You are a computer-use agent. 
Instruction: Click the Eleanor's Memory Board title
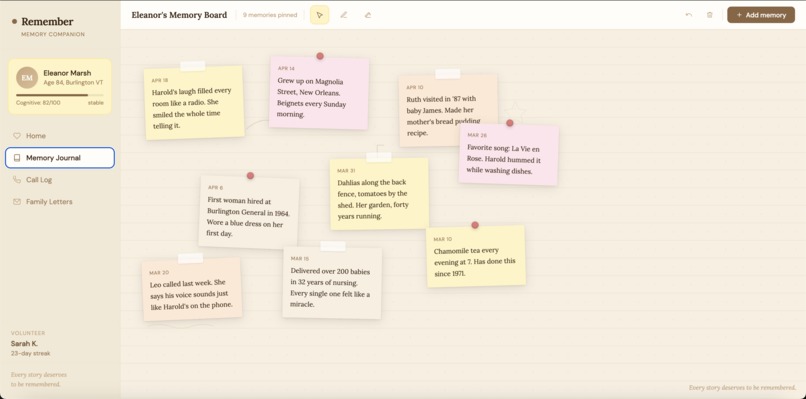pos(179,15)
